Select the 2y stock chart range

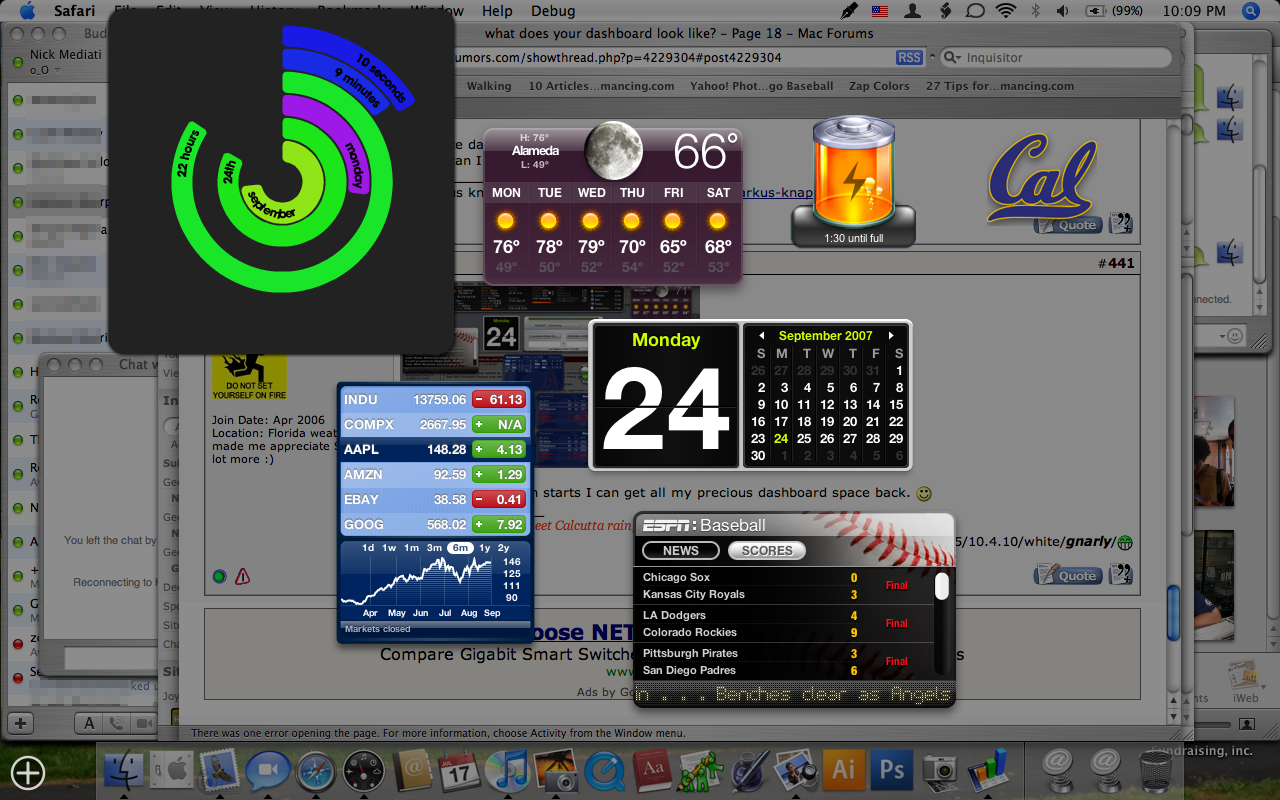(x=504, y=548)
